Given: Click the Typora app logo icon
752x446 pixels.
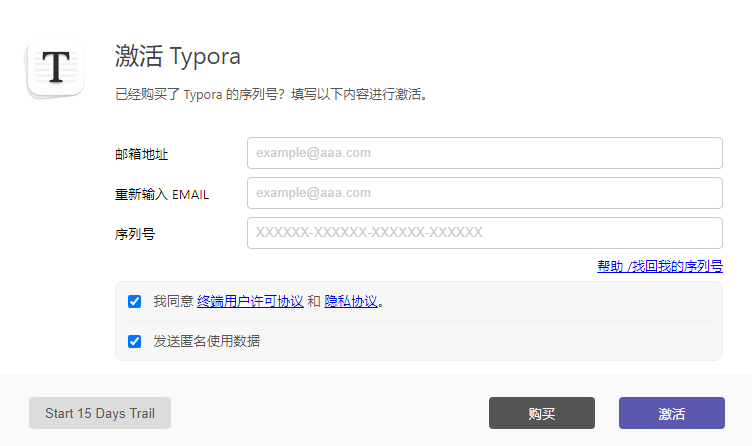Looking at the screenshot, I should tap(56, 69).
